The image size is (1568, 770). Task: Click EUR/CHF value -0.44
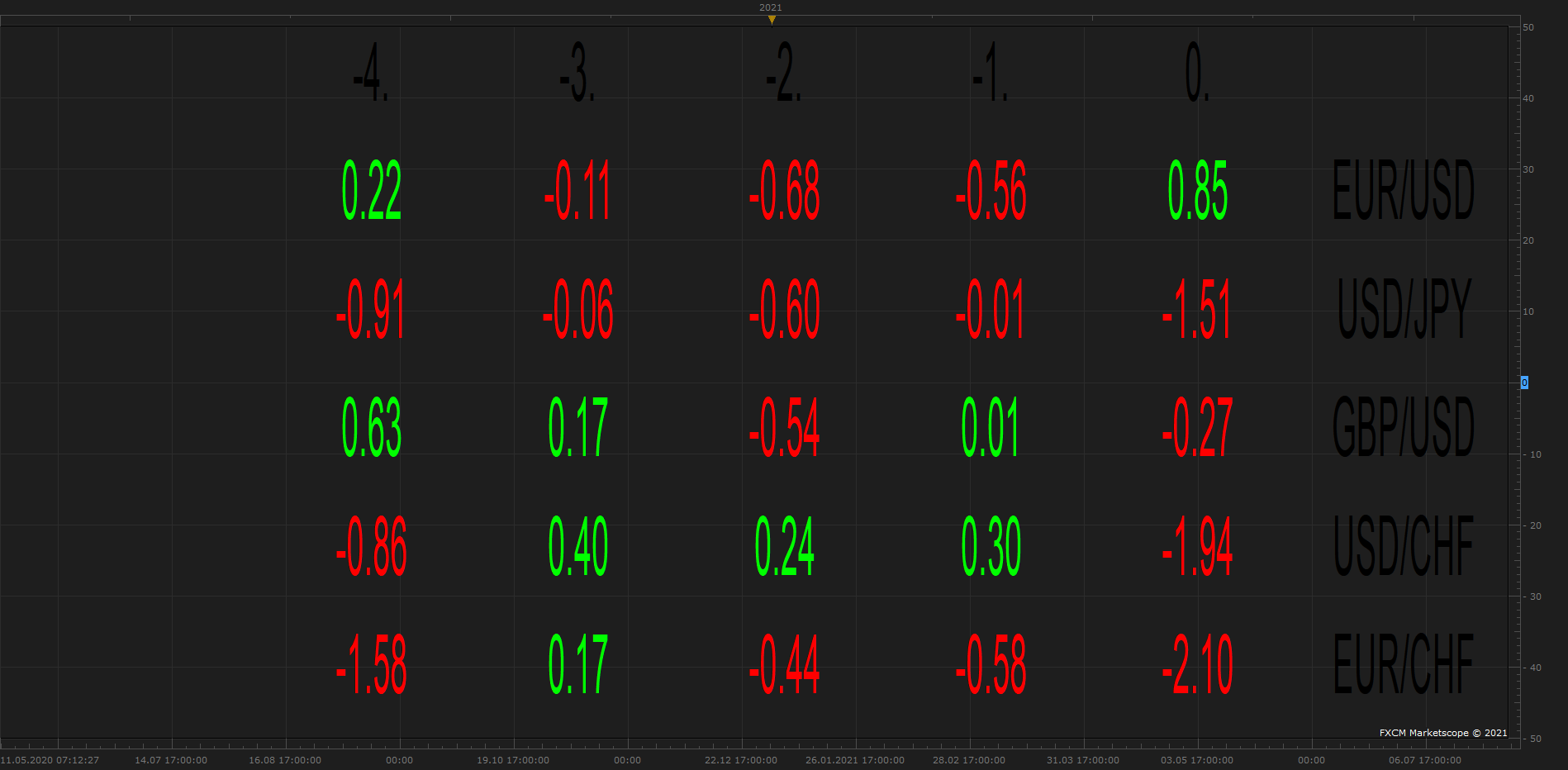pos(784,664)
